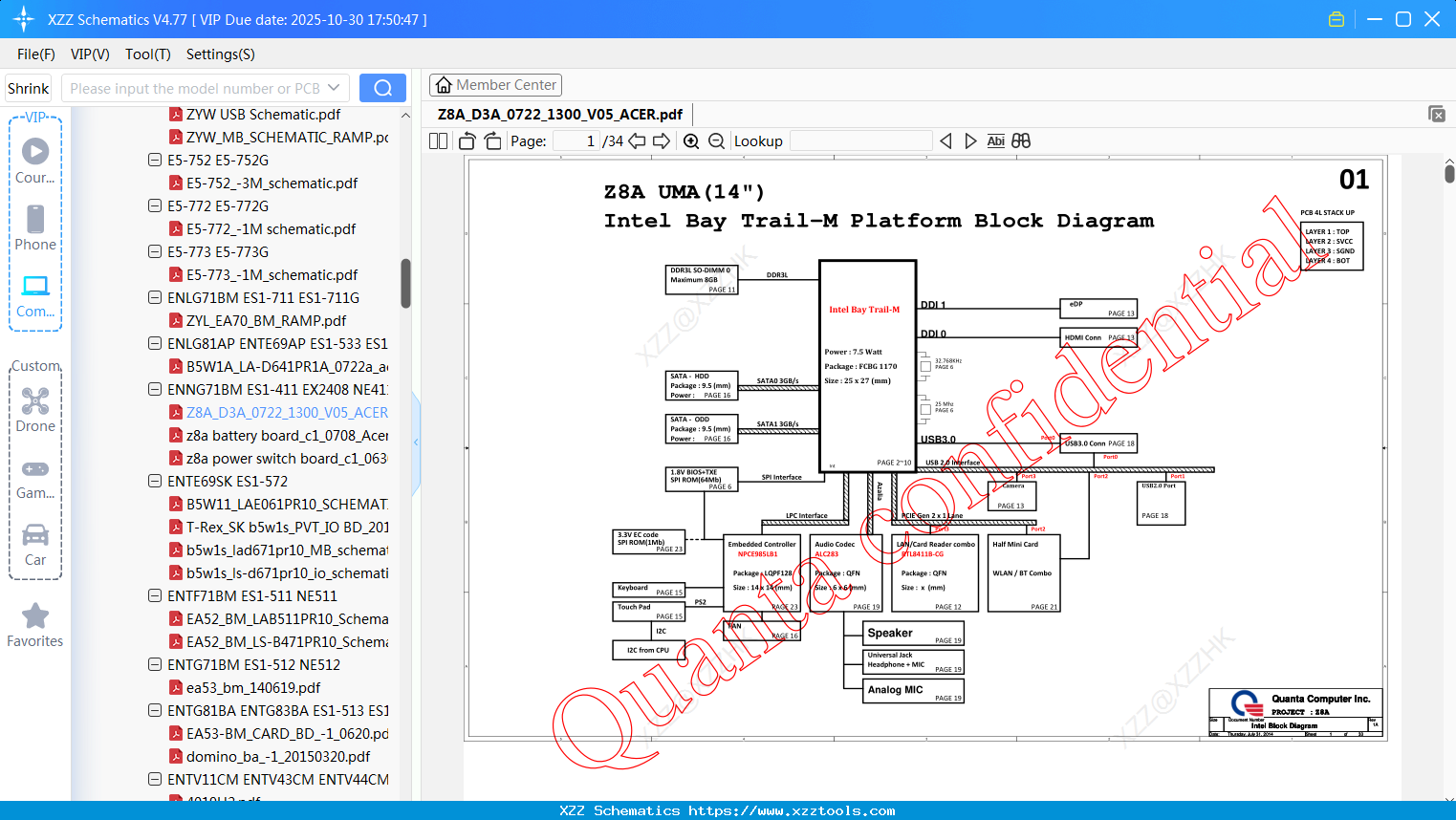Open z8a power switch board file
The image size is (1456, 820).
point(287,459)
